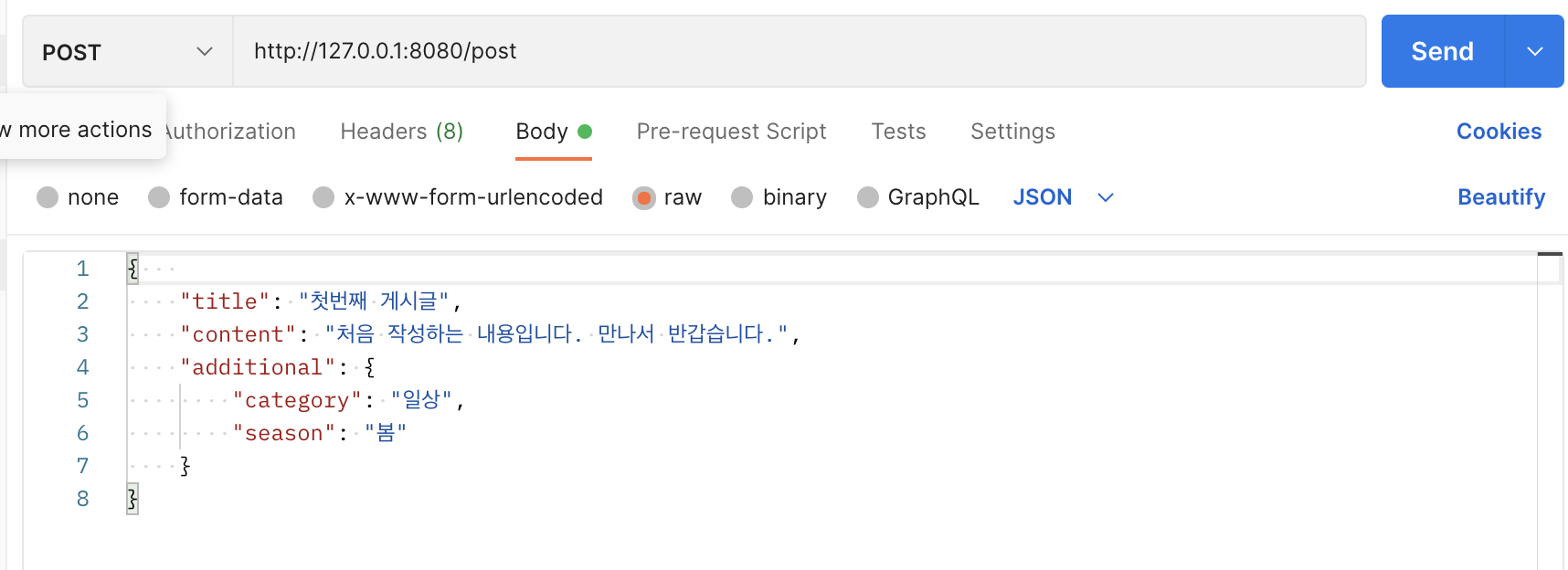The image size is (1568, 570).
Task: Select x-www-form-urlencoded body type
Action: (323, 197)
